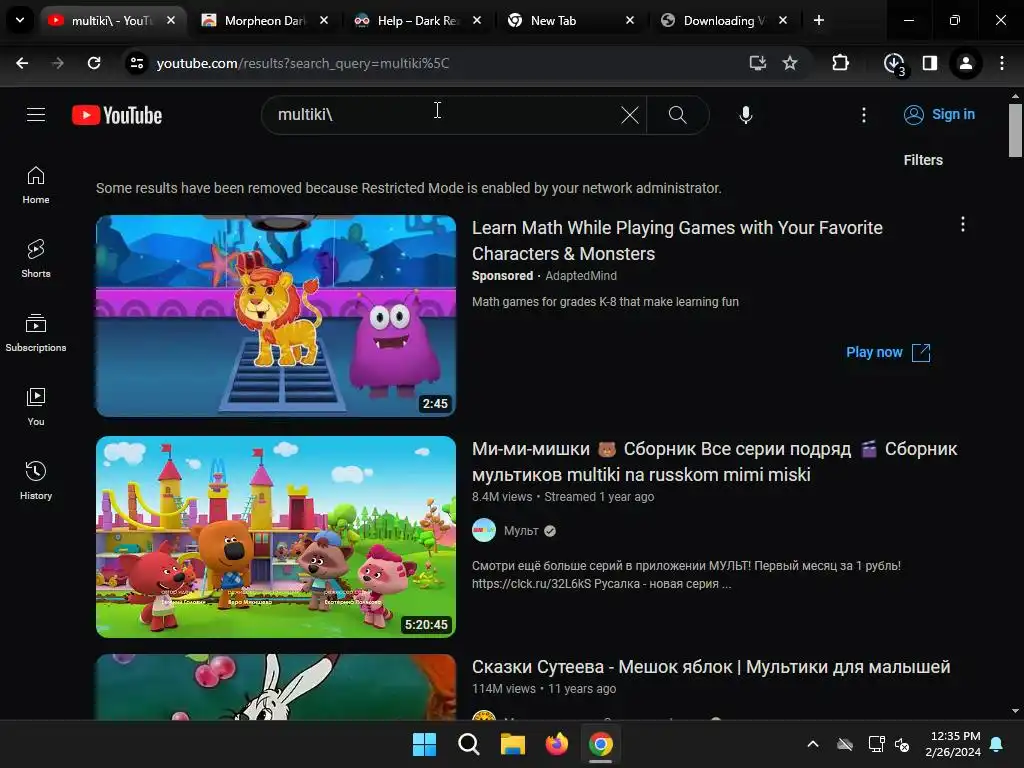Switch to the Downloading tab
The width and height of the screenshot is (1024, 768).
[724, 21]
